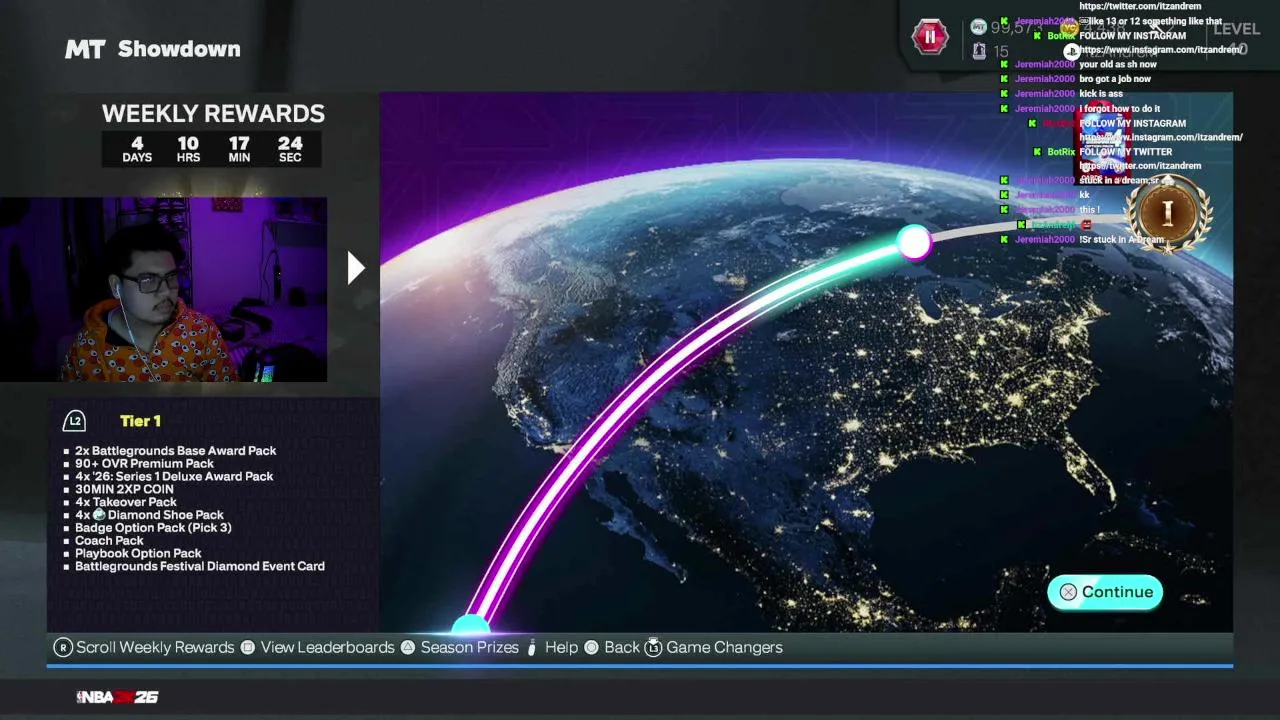Click 'Coach Pack' reward

[x=109, y=541]
